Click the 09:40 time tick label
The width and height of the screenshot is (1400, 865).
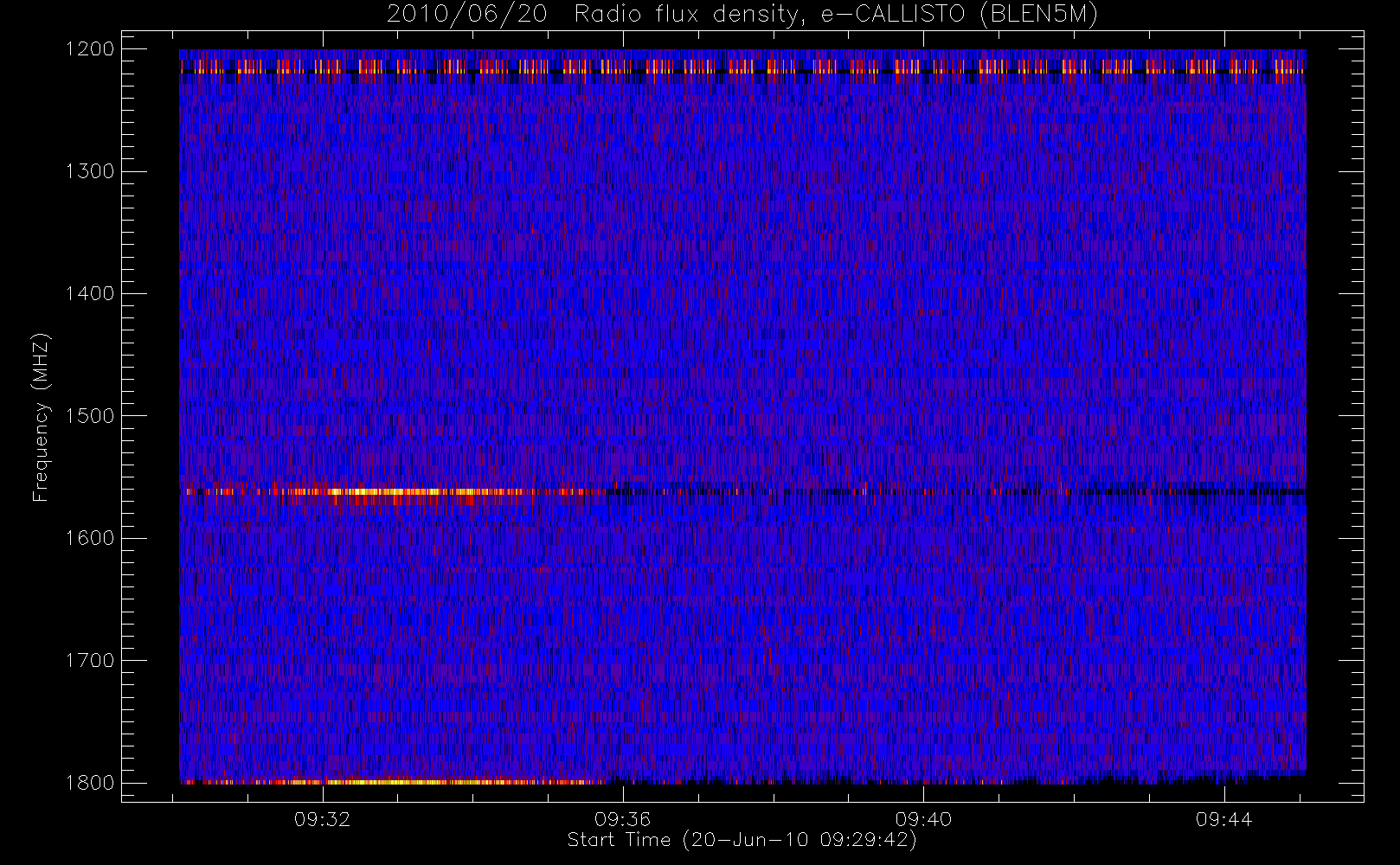(x=923, y=819)
